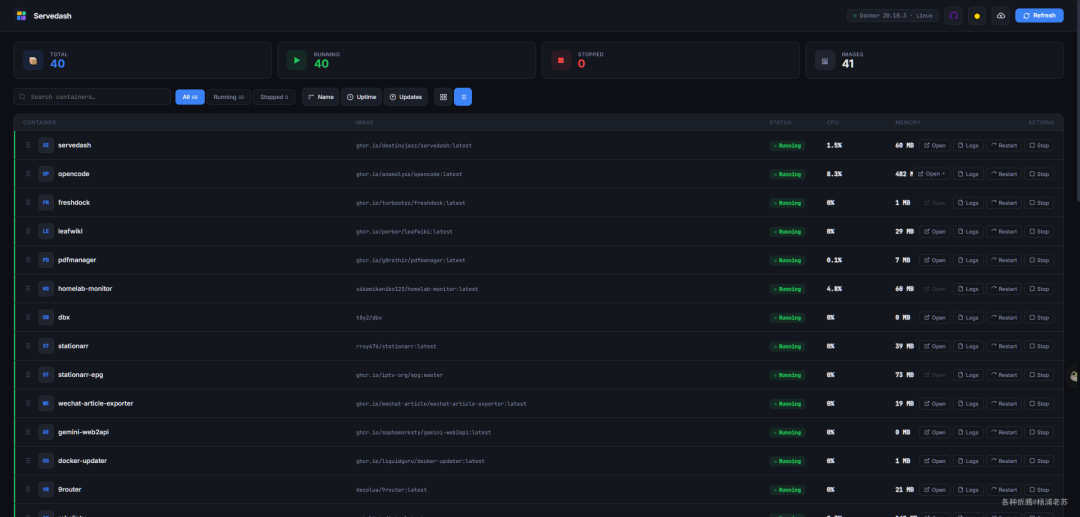The width and height of the screenshot is (1080, 517).
Task: Restart the leafwiki container
Action: (x=1004, y=231)
